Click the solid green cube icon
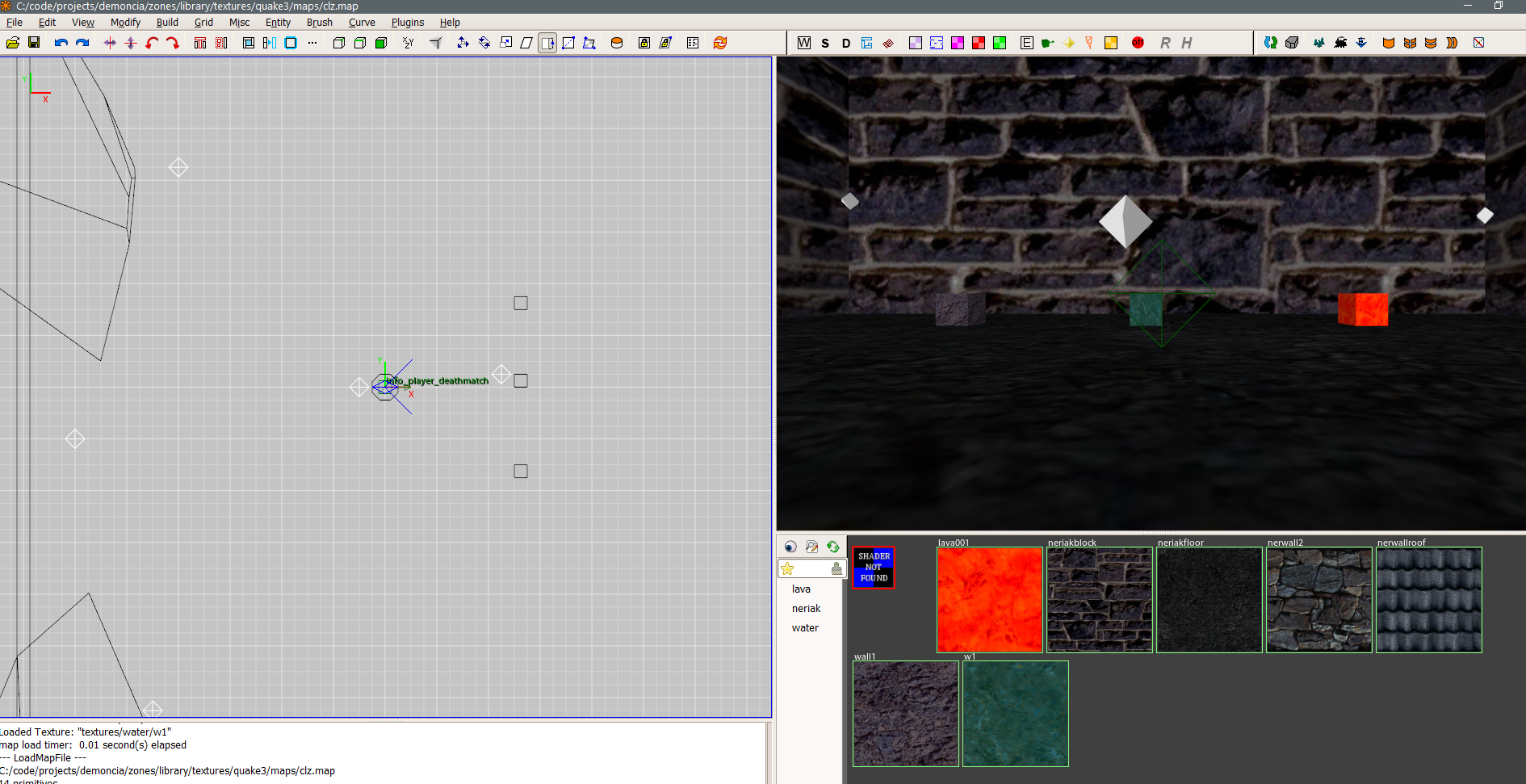This screenshot has width=1526, height=784. [381, 43]
